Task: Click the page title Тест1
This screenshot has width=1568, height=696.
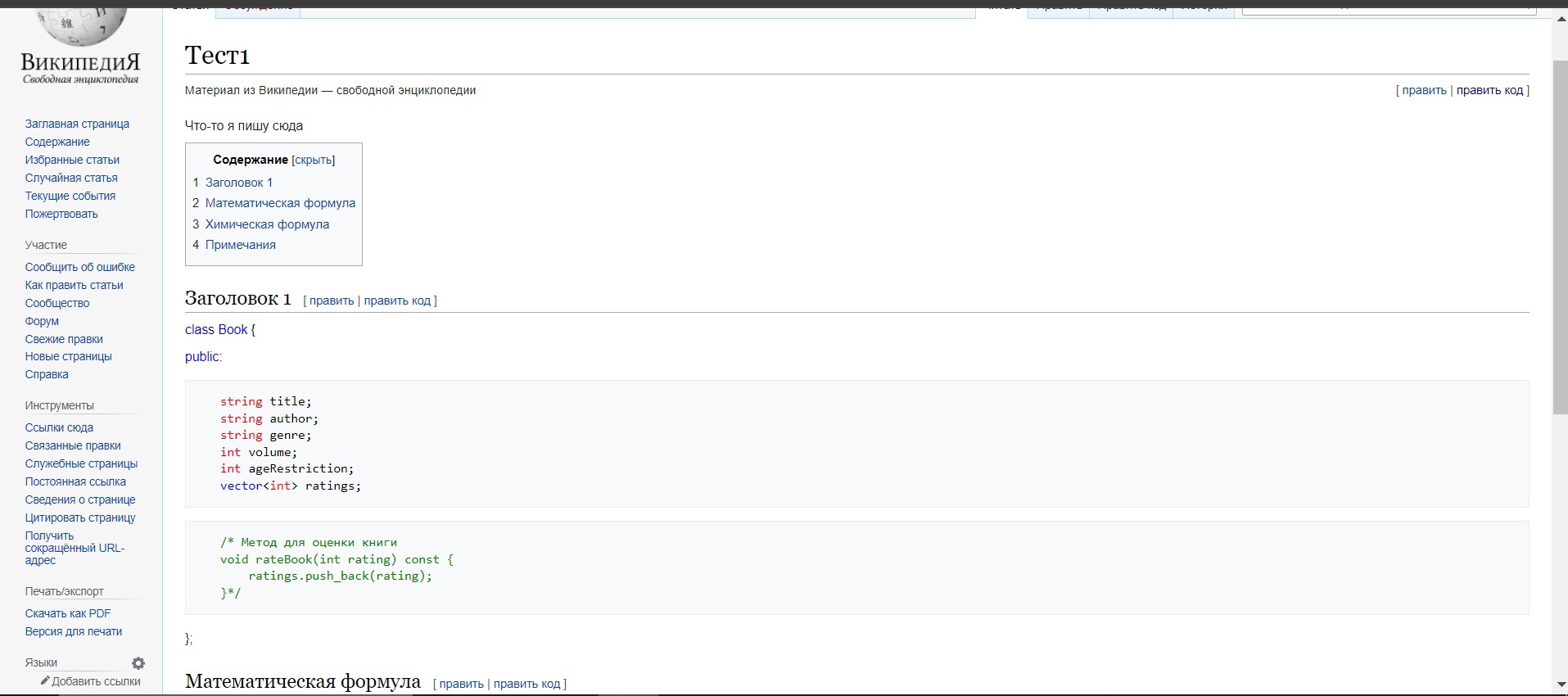Action: pos(218,55)
